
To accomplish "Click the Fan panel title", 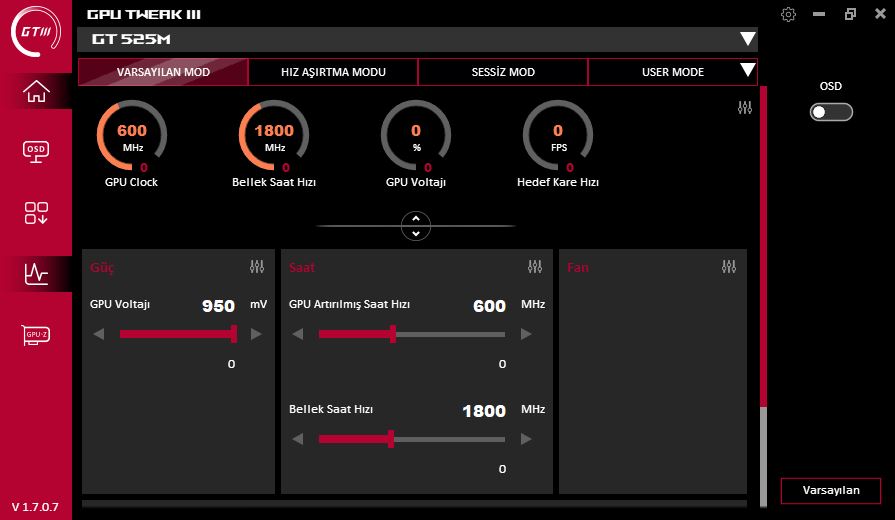I will pos(578,267).
